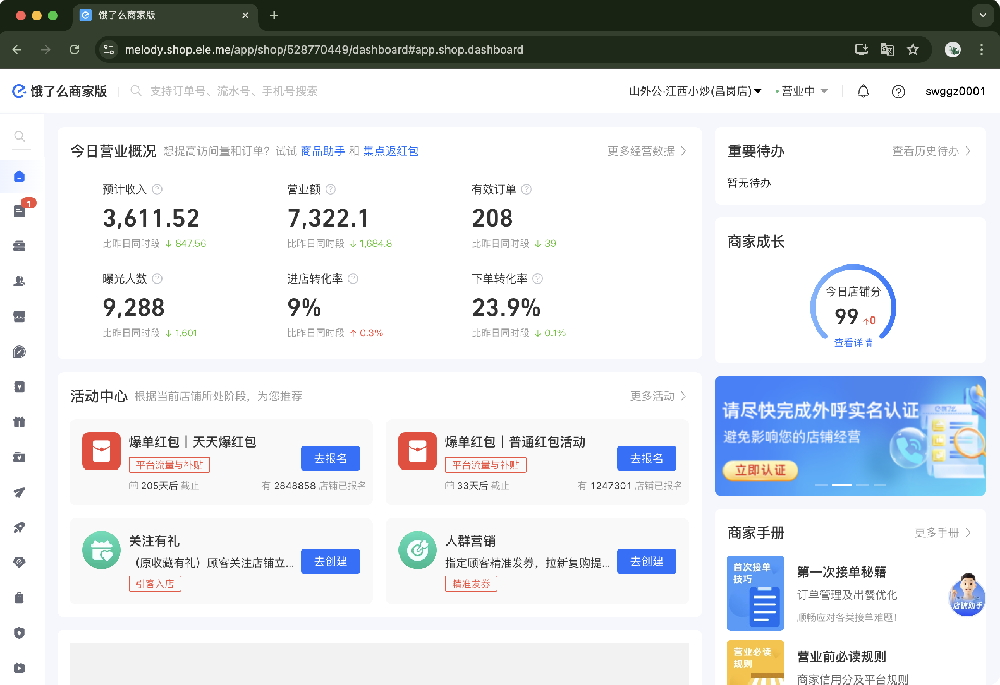Expand the store name dropdown 山外公·江西小炒
Screen dimensions: 1000x685
click(x=695, y=91)
